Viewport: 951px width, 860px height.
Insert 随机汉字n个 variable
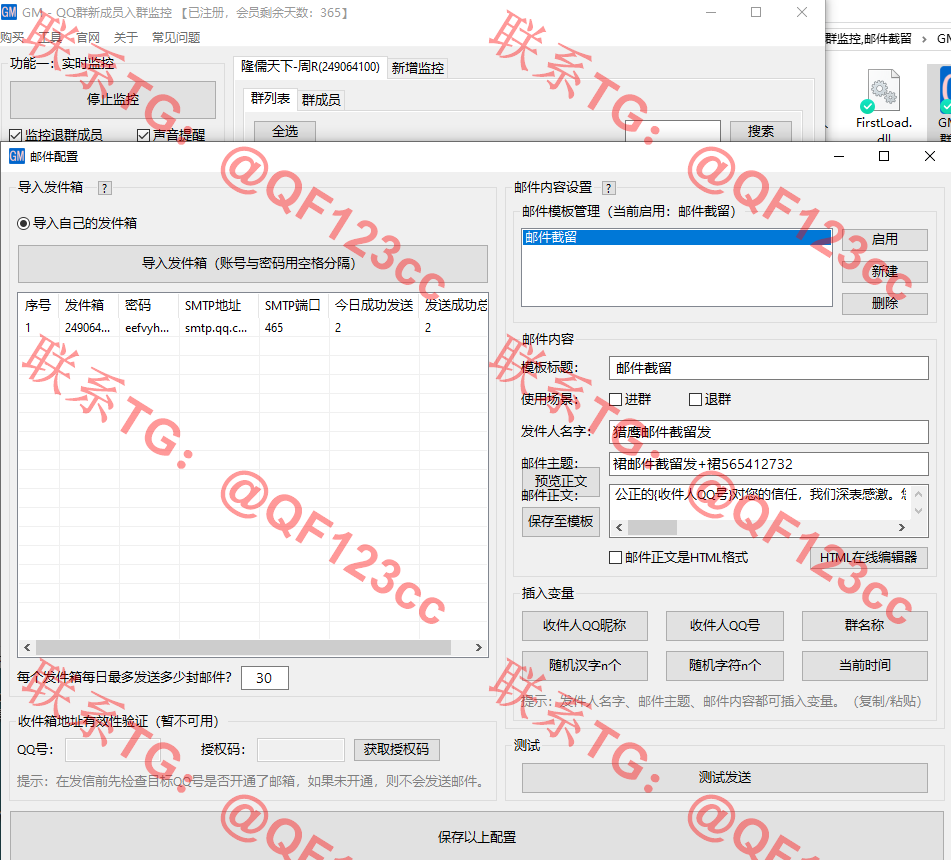[x=585, y=665]
